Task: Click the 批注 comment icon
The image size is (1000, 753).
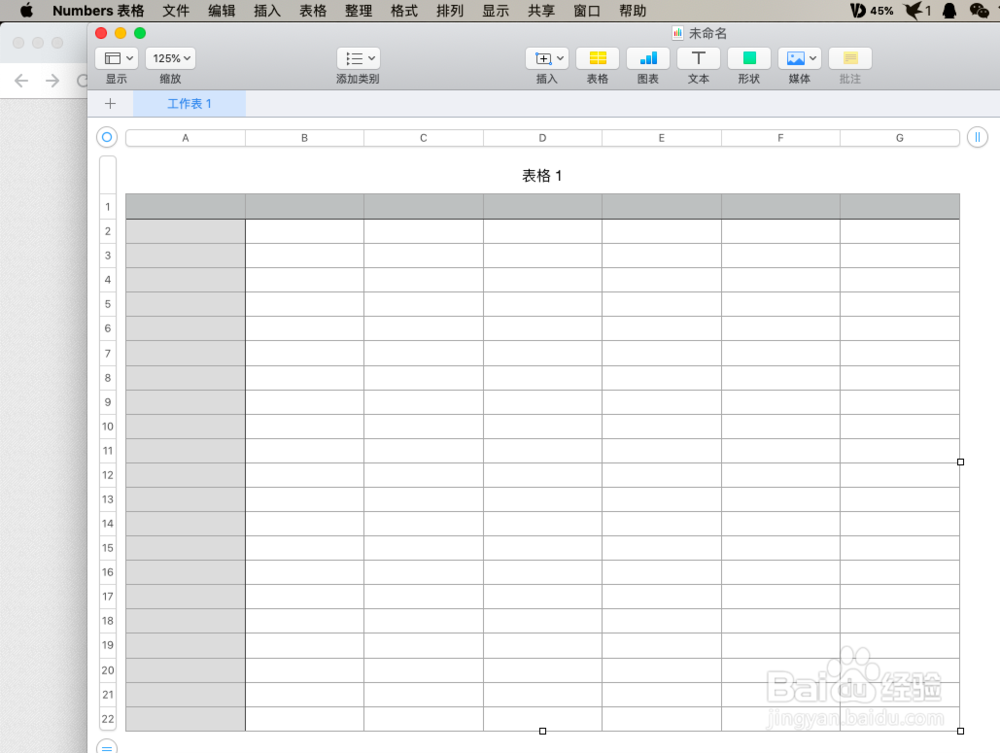Action: [x=850, y=58]
